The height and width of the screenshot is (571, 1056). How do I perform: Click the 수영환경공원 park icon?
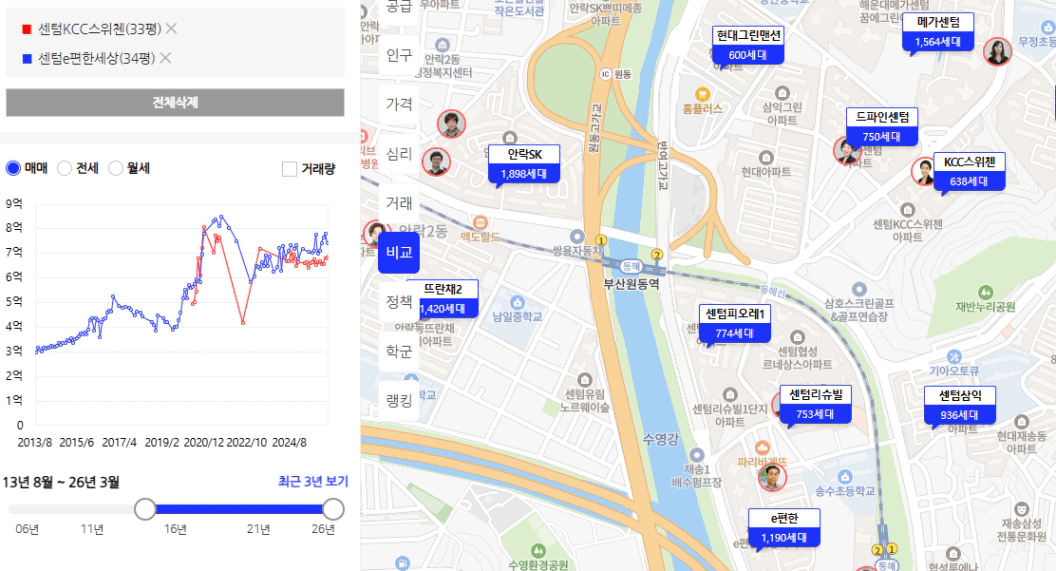(537, 551)
